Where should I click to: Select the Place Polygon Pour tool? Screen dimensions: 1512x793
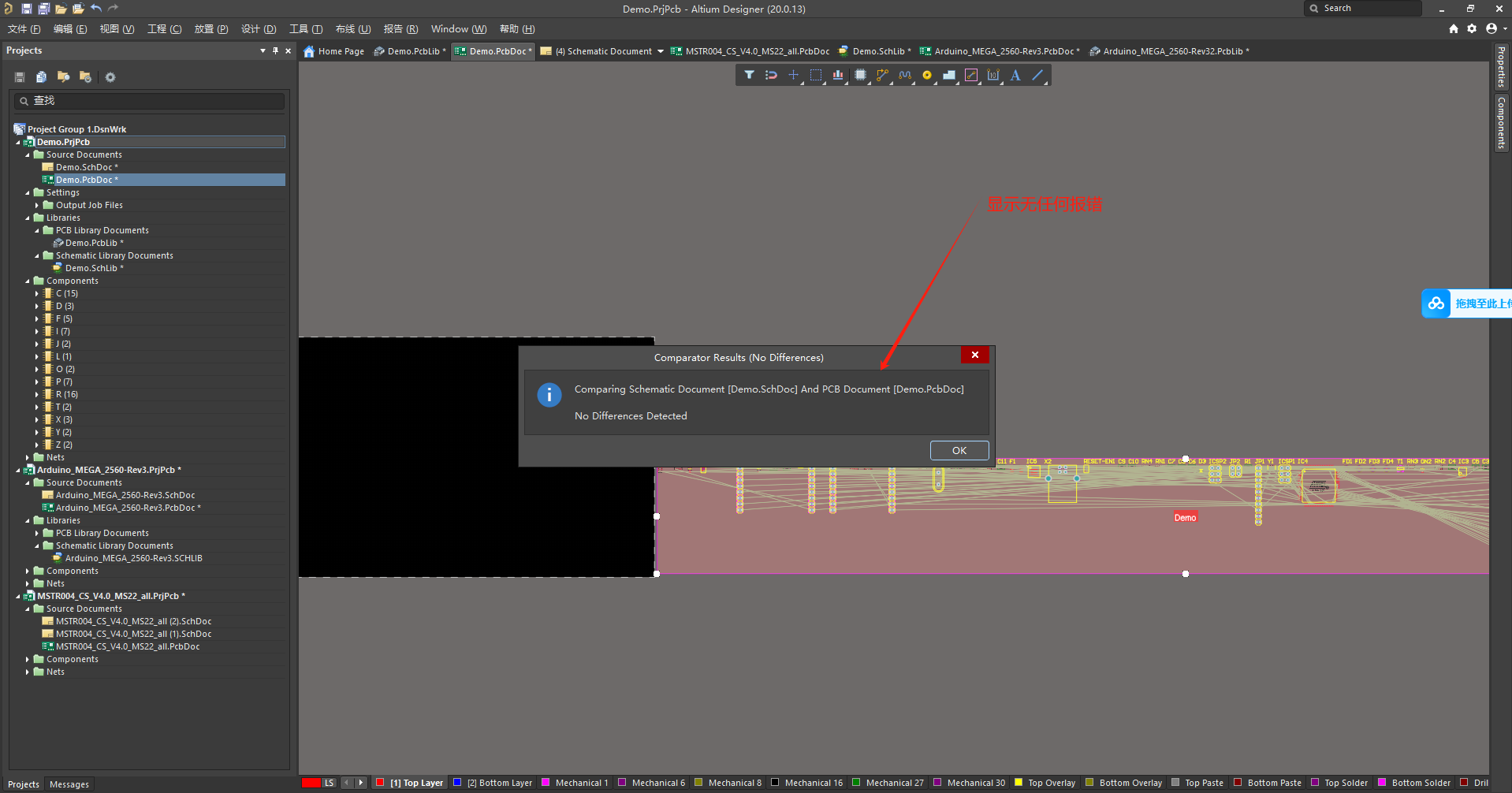[x=949, y=76]
